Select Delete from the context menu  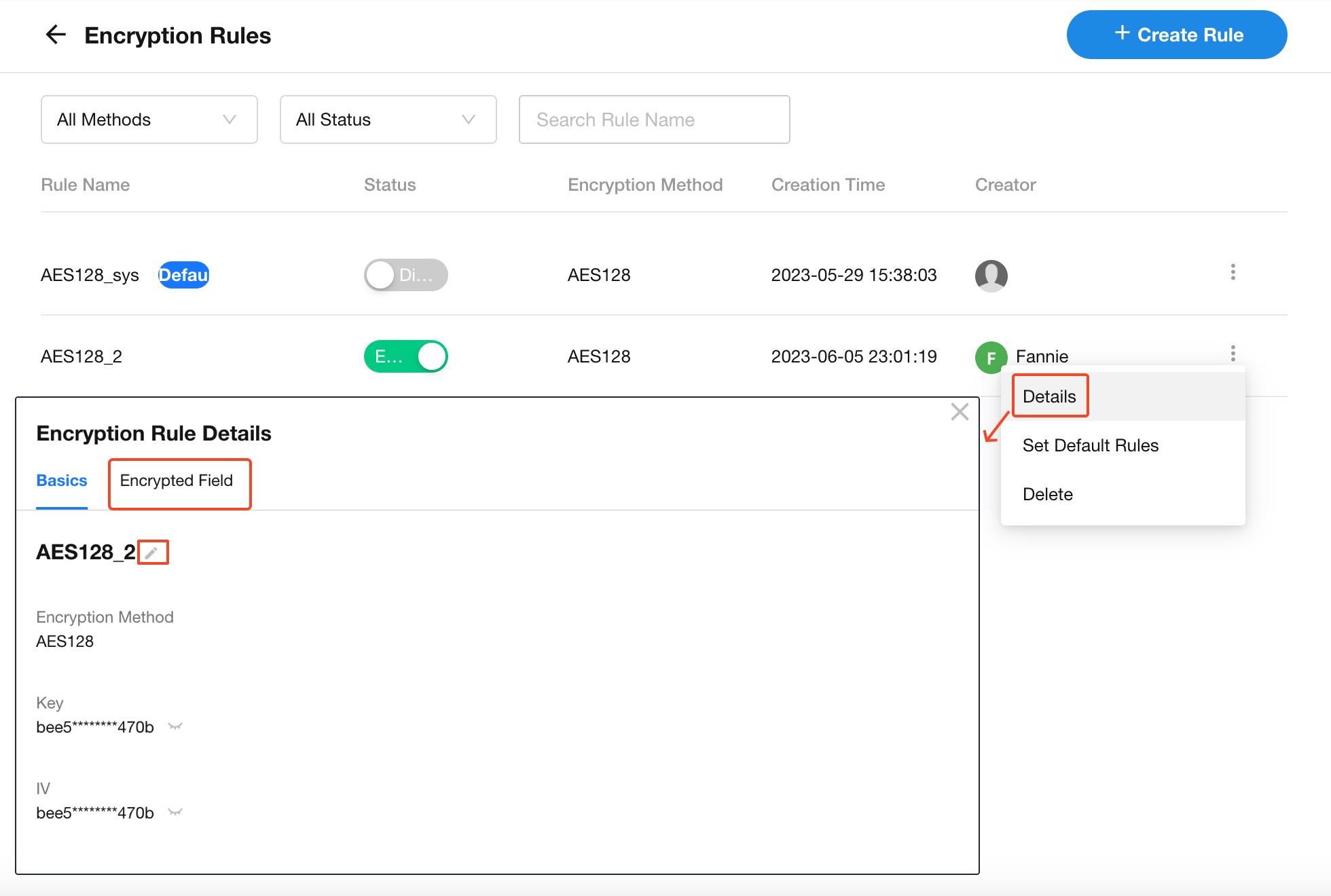coord(1047,494)
